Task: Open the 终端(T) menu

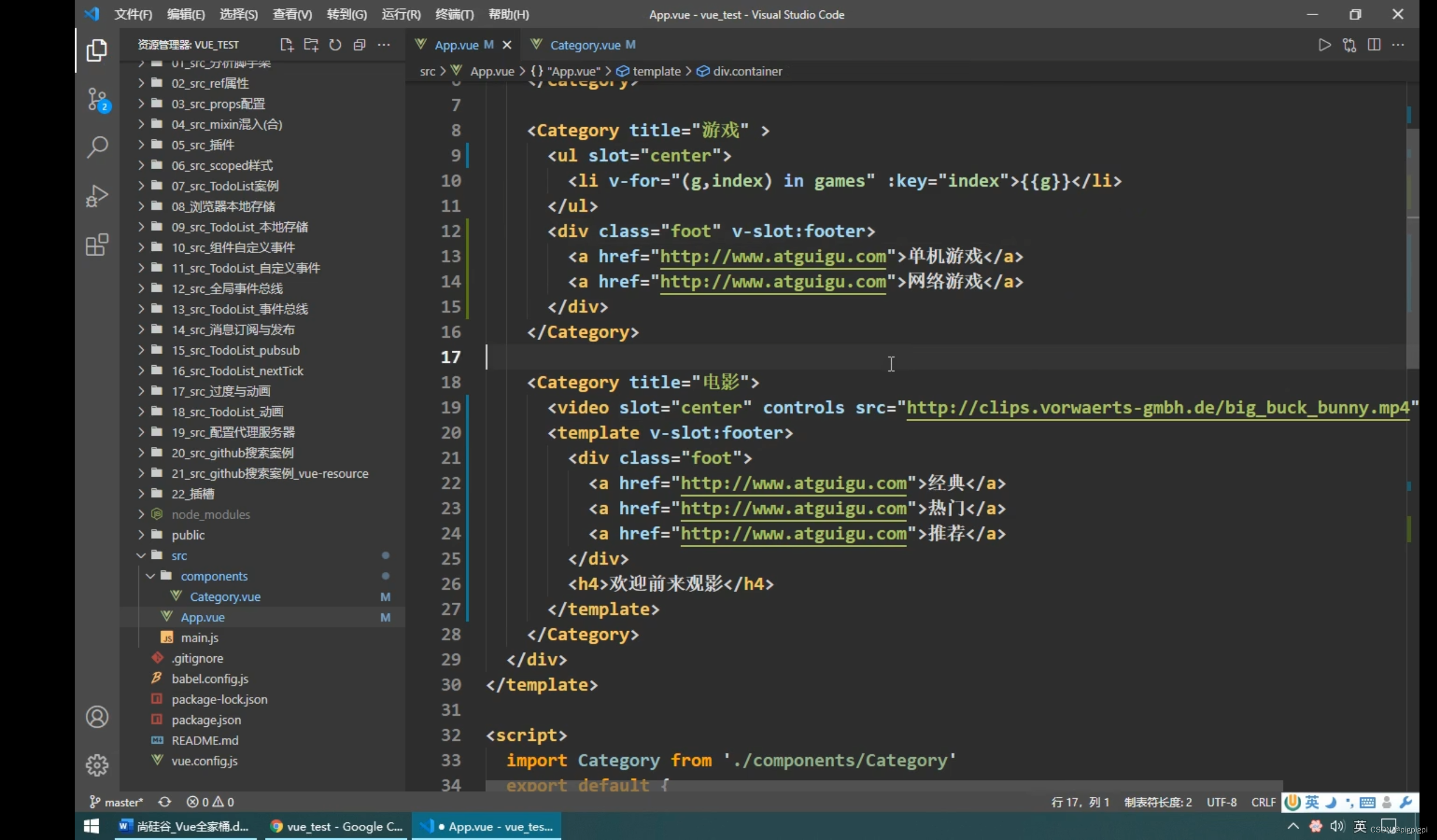Action: coord(455,14)
